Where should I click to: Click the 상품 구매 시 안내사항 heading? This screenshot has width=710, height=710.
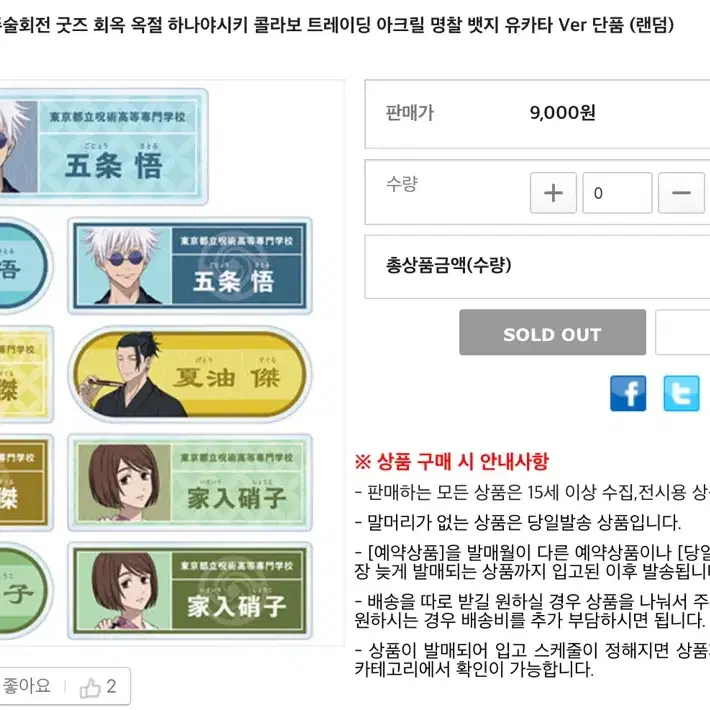pos(452,461)
